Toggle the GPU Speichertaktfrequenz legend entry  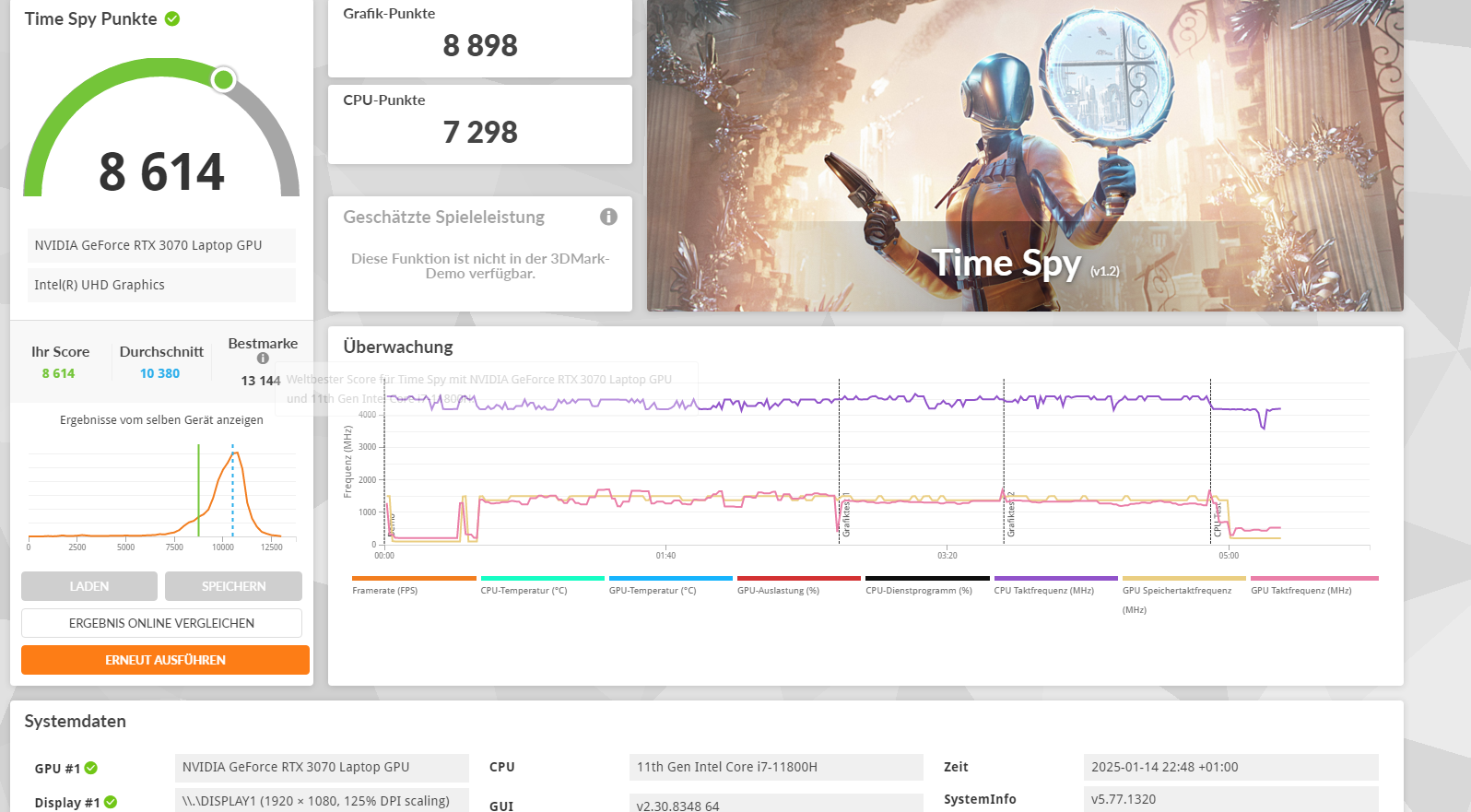click(1183, 595)
